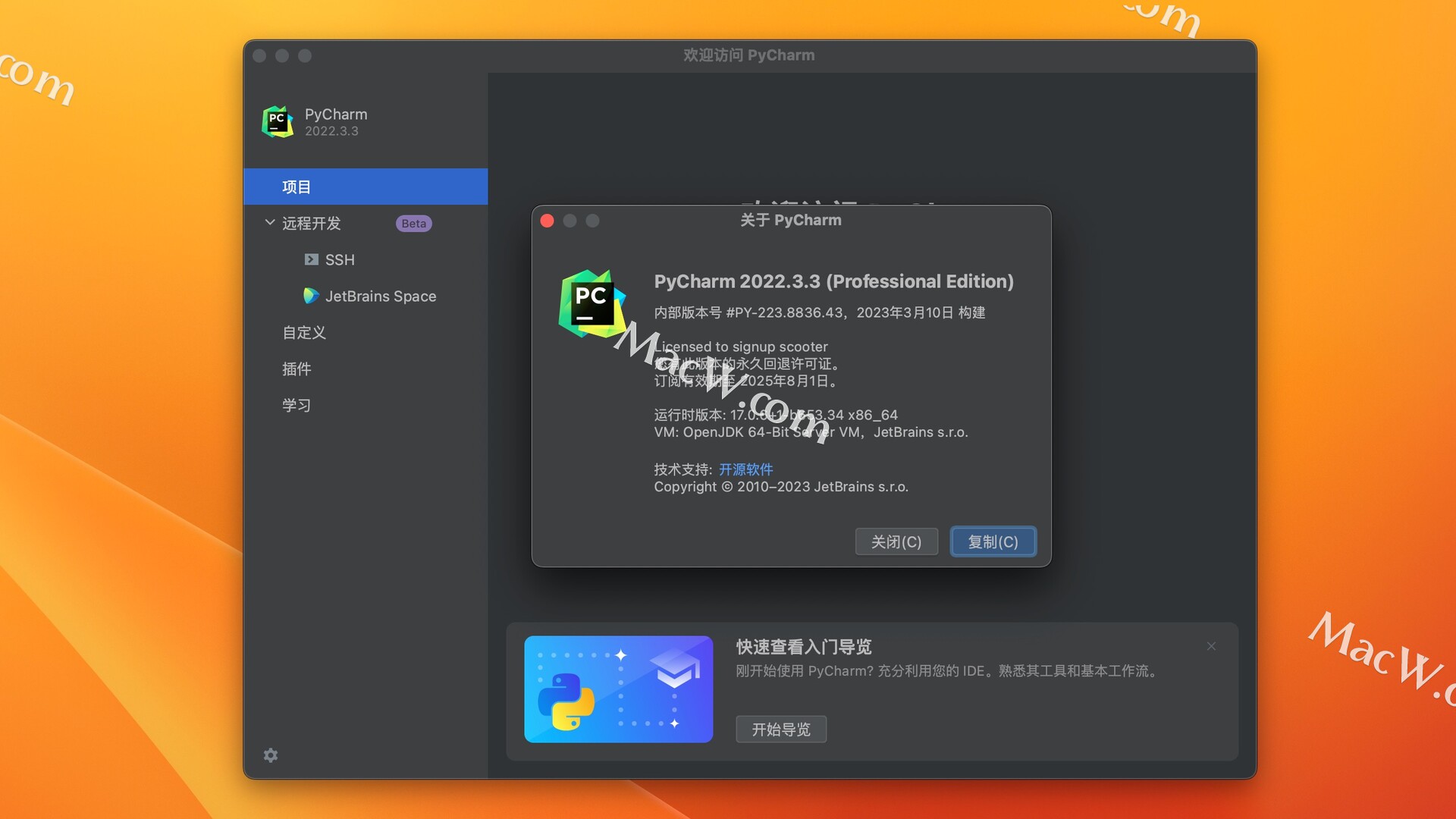Click the settings gear icon

click(x=270, y=756)
